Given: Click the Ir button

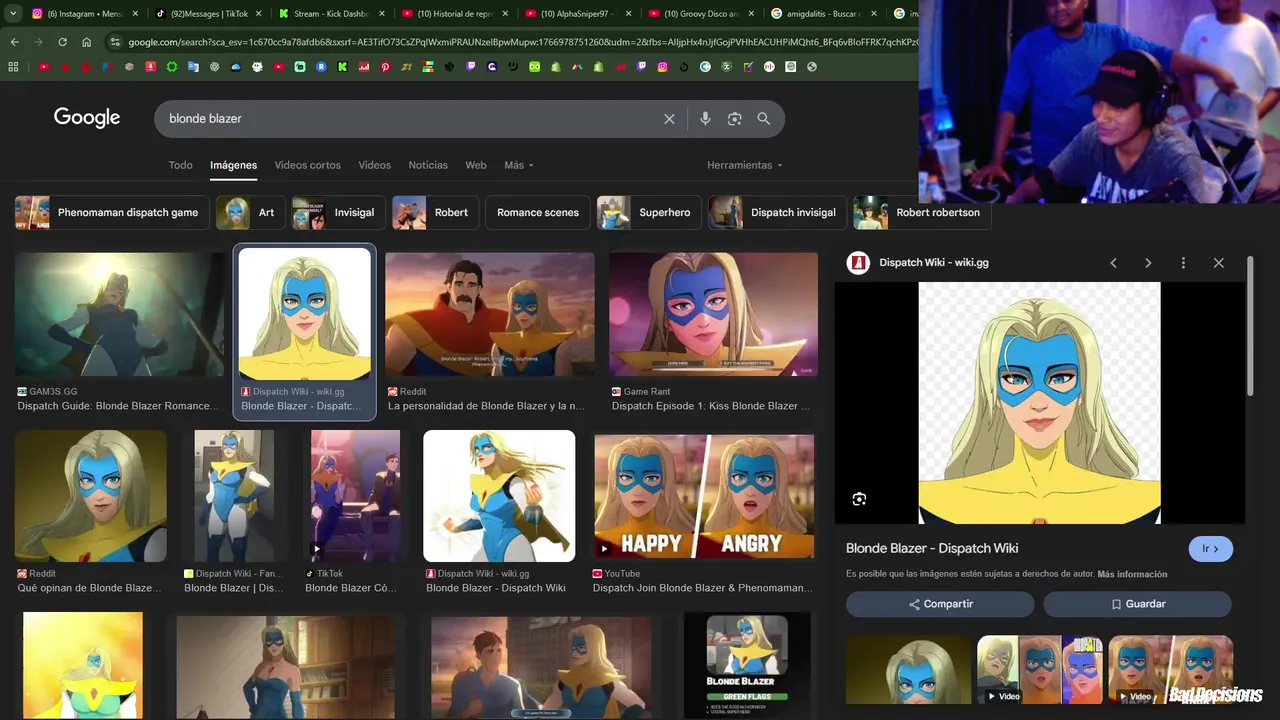Looking at the screenshot, I should [x=1210, y=549].
